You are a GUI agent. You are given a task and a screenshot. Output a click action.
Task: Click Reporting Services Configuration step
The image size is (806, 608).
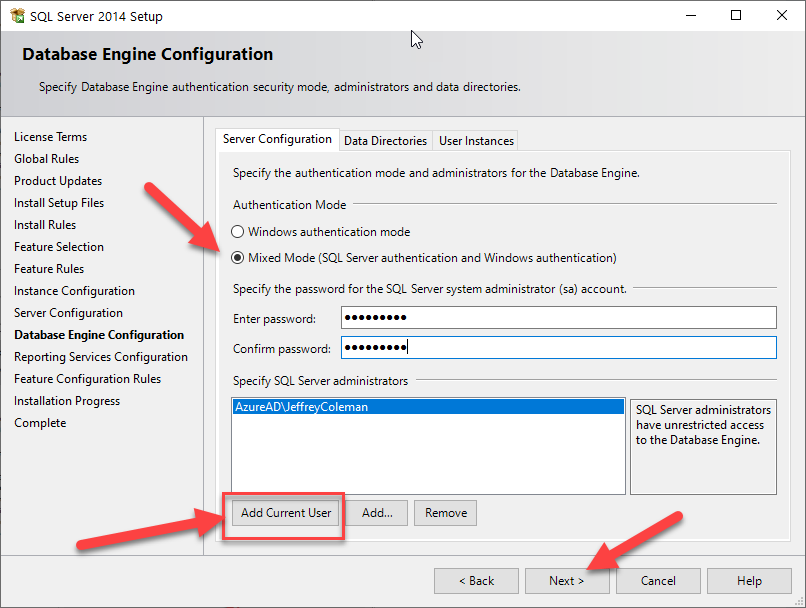101,357
